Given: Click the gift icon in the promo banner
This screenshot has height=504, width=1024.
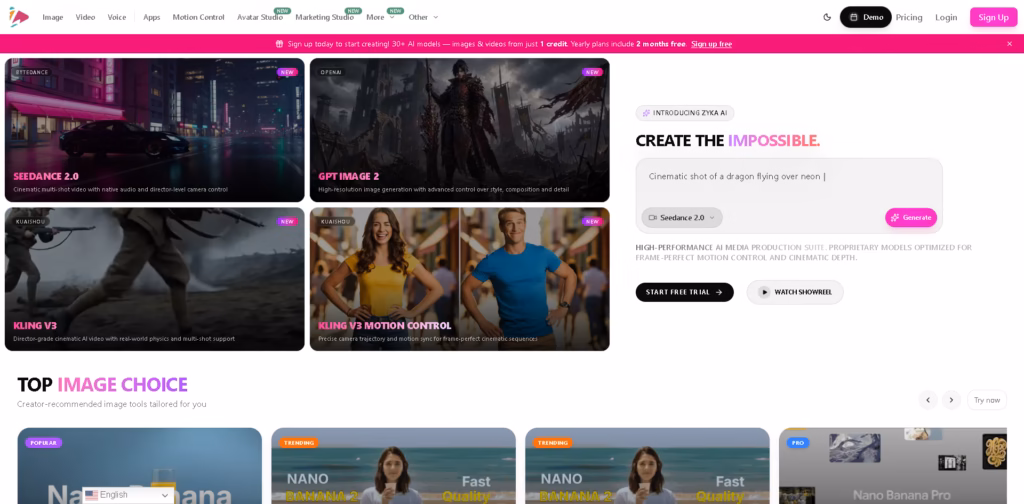Looking at the screenshot, I should click(x=280, y=44).
